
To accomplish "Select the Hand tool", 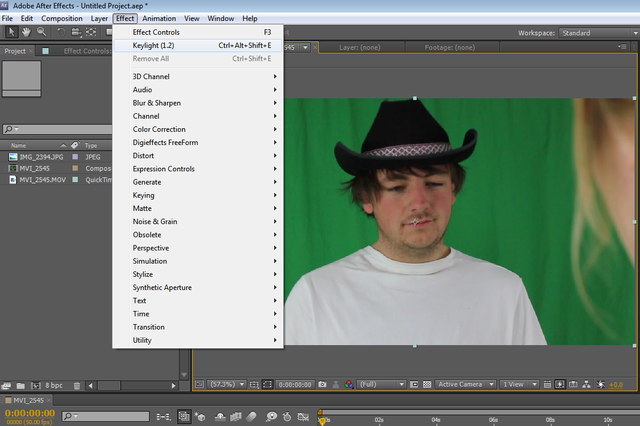I will click(27, 32).
